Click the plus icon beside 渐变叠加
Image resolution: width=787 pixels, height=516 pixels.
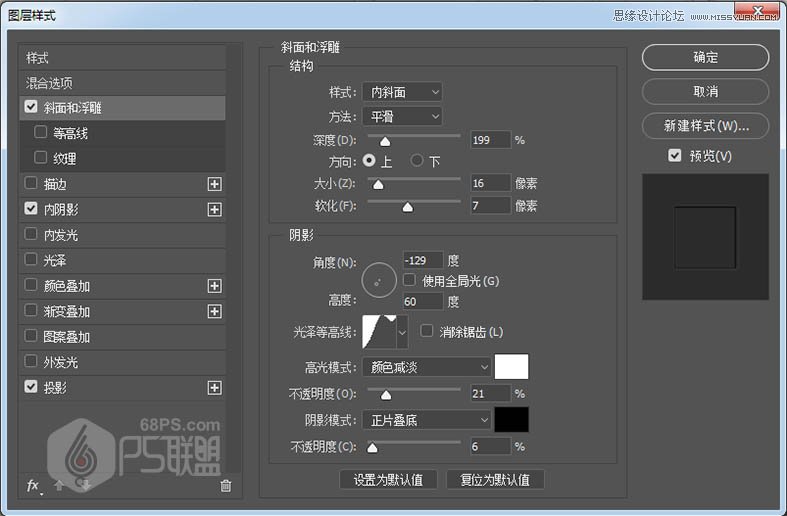pos(214,311)
